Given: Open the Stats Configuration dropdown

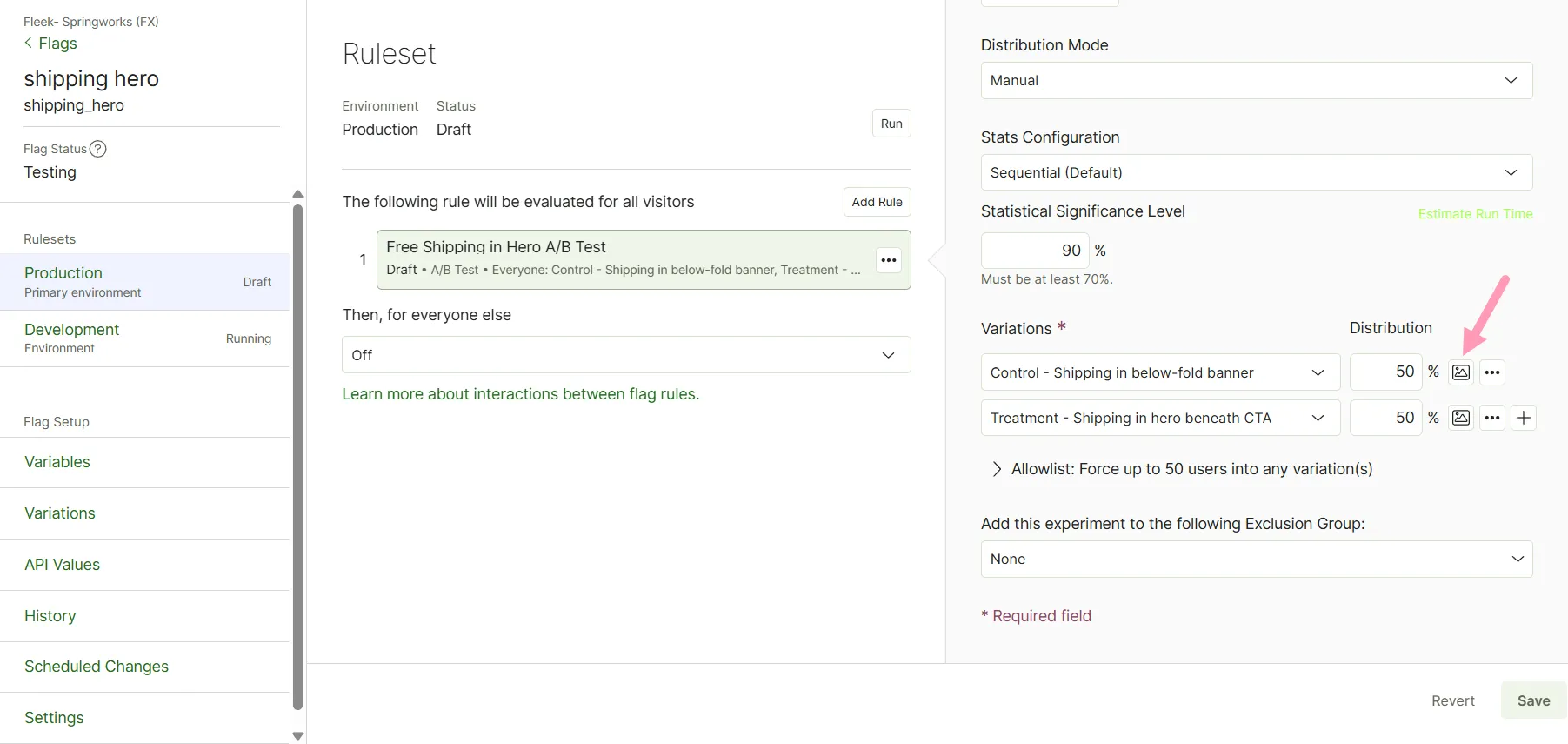Looking at the screenshot, I should click(1257, 172).
